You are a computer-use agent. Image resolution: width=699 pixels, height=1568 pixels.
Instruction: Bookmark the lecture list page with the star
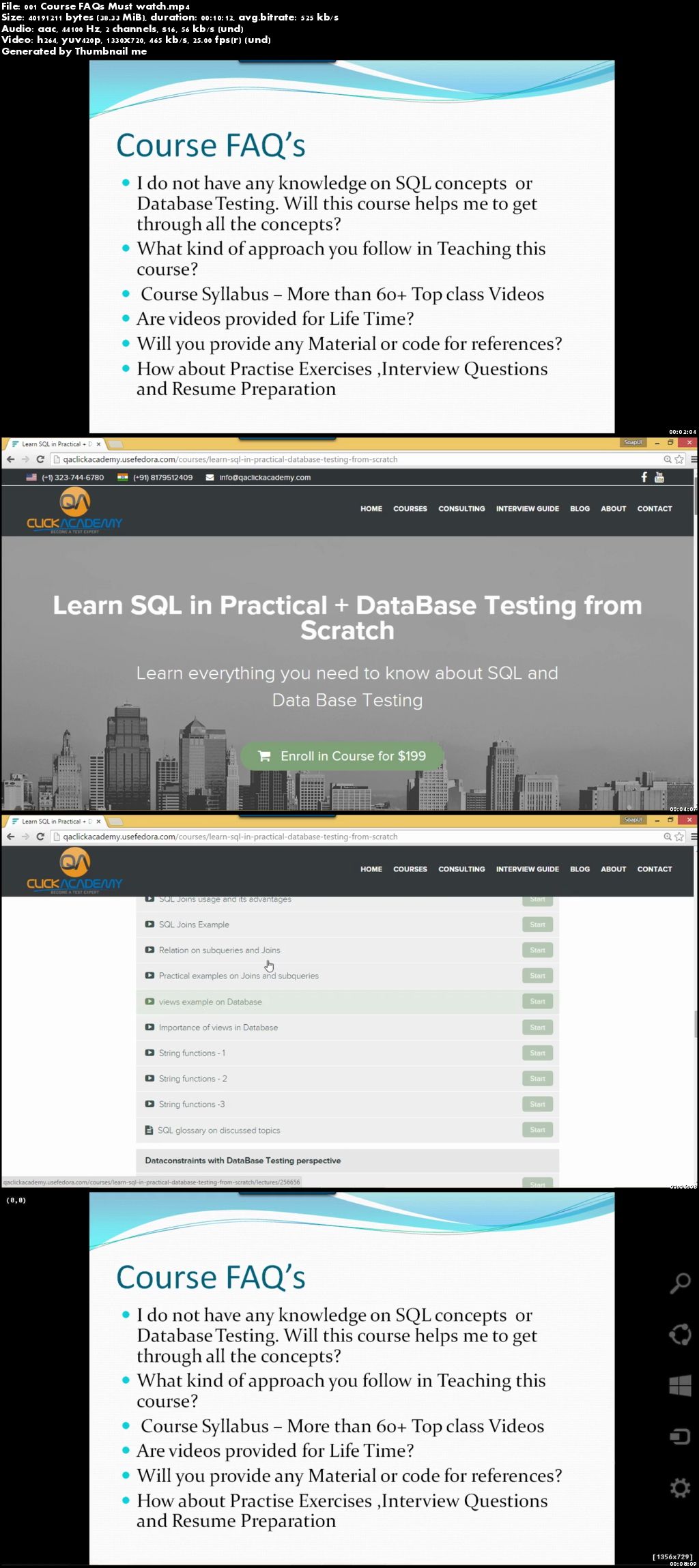[x=679, y=837]
